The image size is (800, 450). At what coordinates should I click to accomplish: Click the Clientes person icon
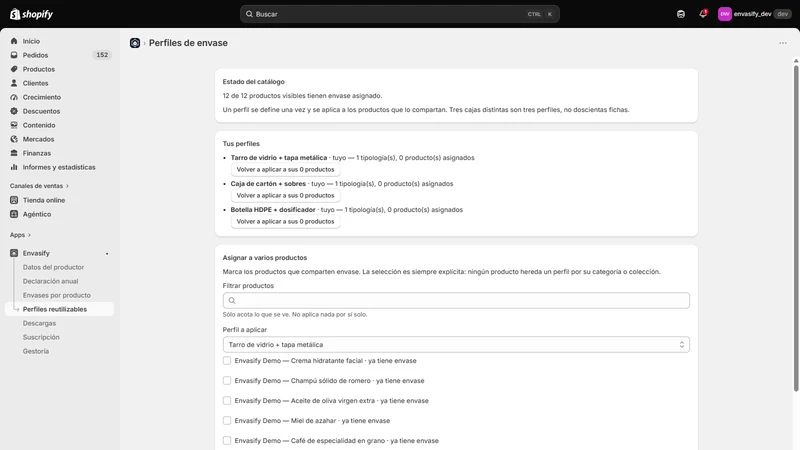14,83
